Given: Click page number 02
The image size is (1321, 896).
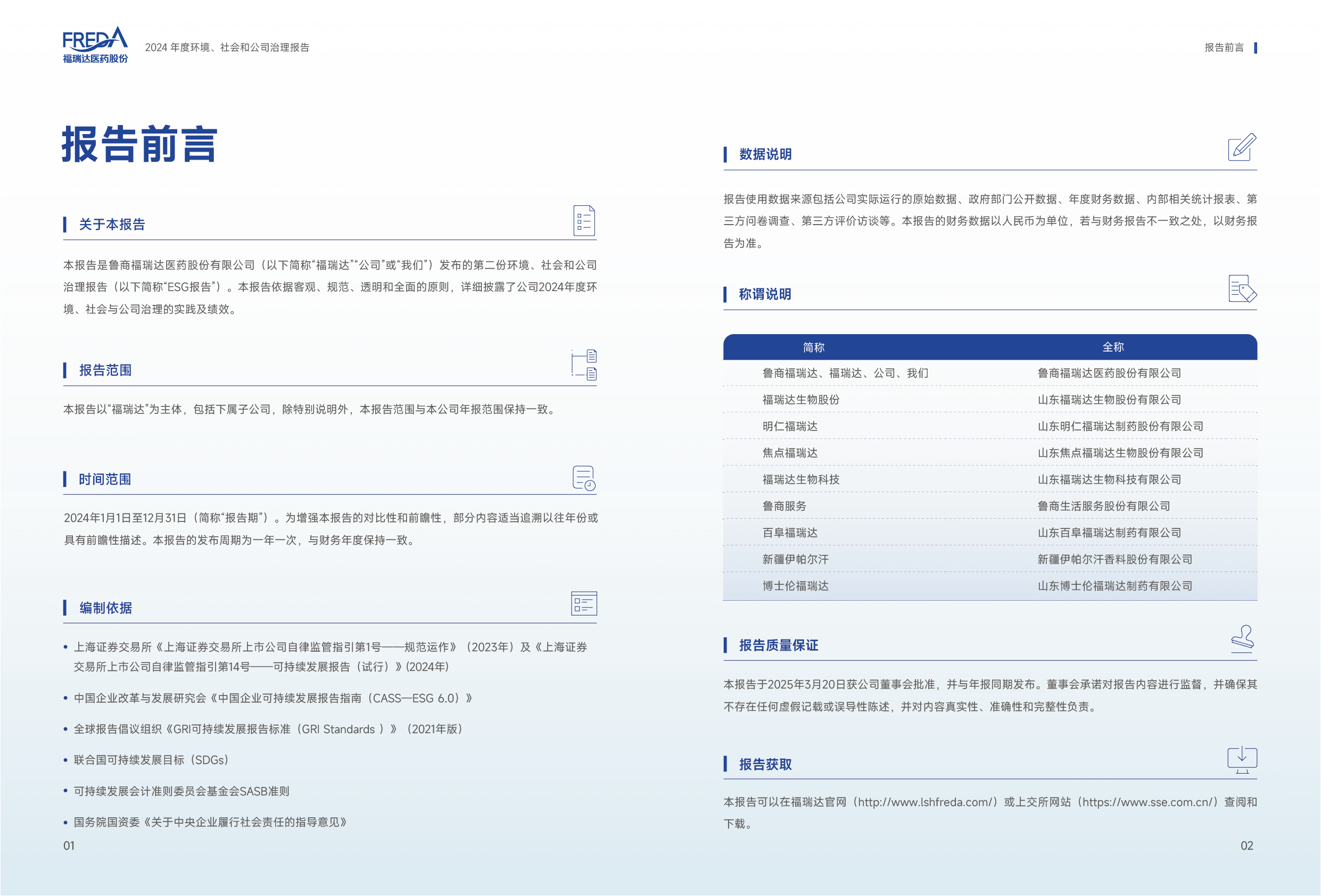Looking at the screenshot, I should pos(1246,846).
